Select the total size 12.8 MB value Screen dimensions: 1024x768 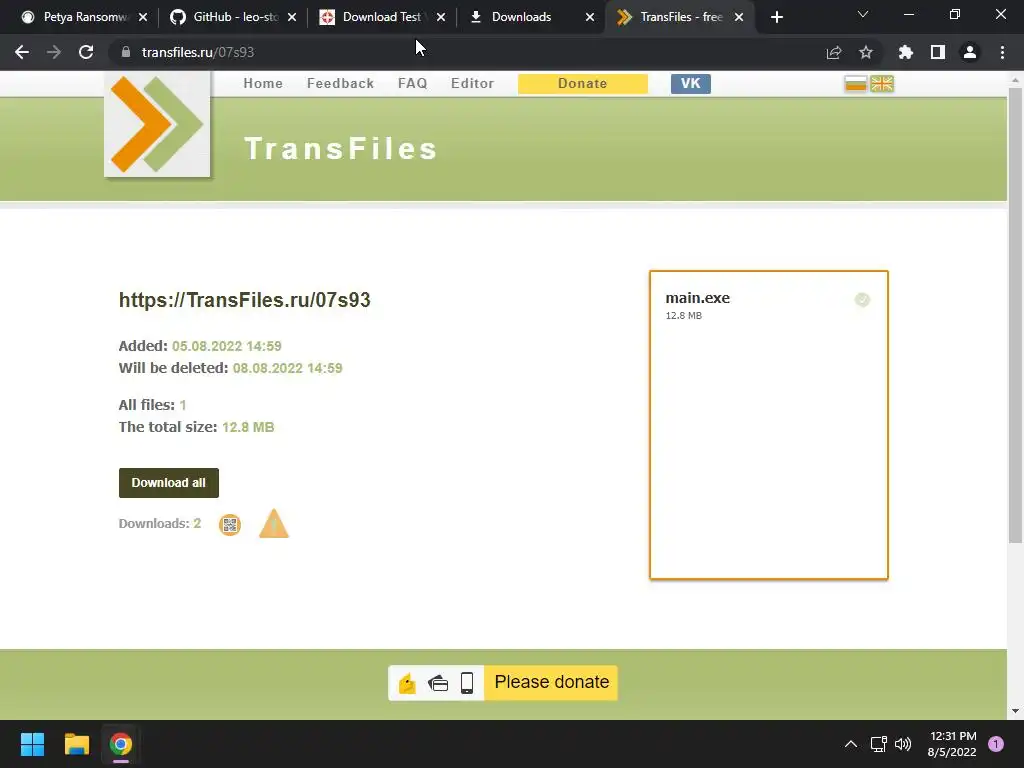pos(248,427)
